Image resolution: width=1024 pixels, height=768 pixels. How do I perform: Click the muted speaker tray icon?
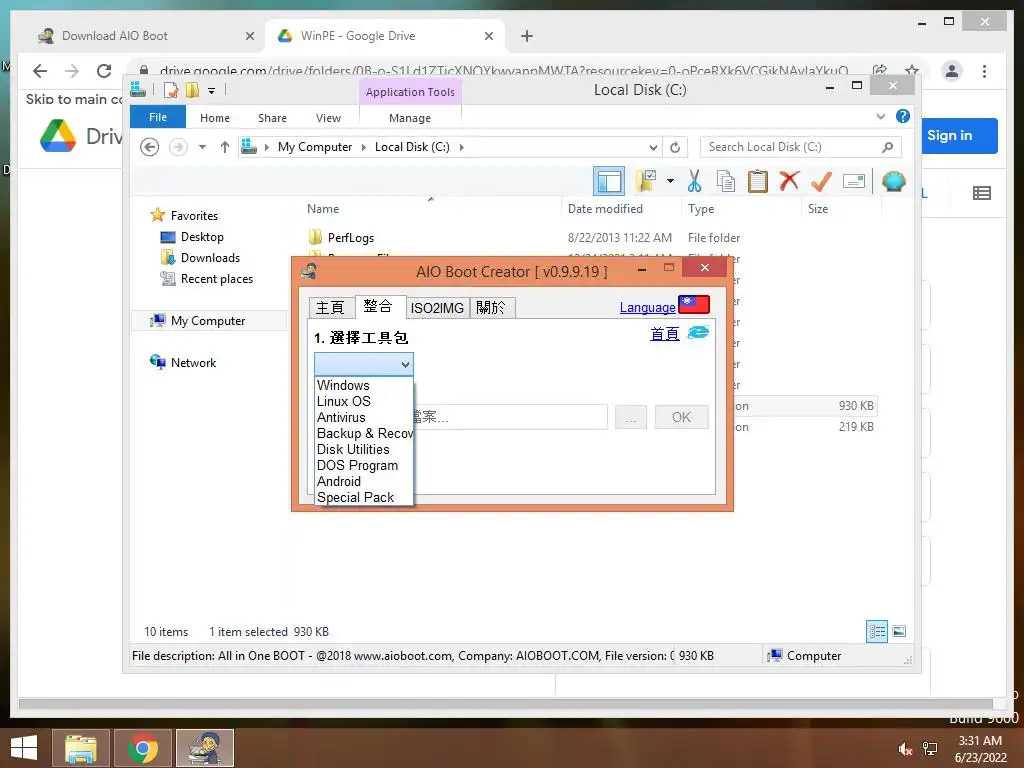coord(905,749)
